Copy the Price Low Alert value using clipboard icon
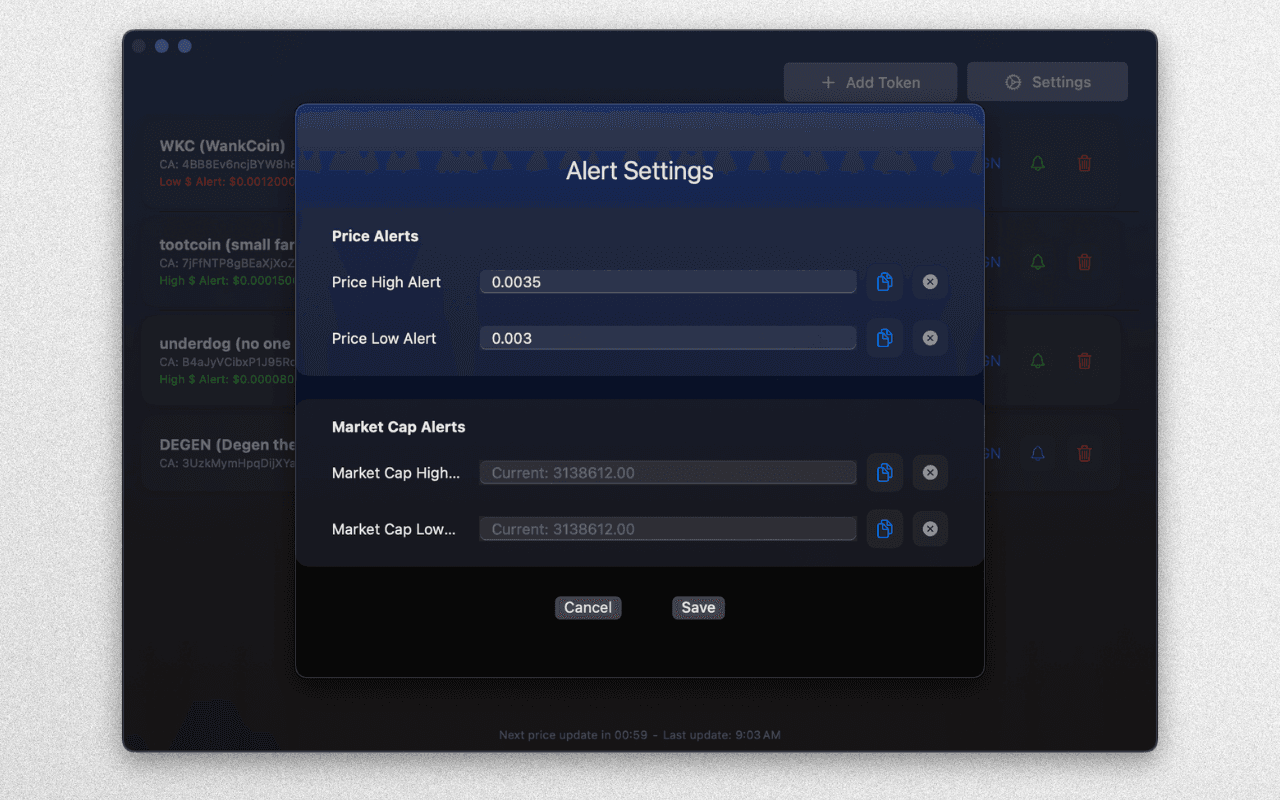This screenshot has height=800, width=1280. [x=884, y=338]
